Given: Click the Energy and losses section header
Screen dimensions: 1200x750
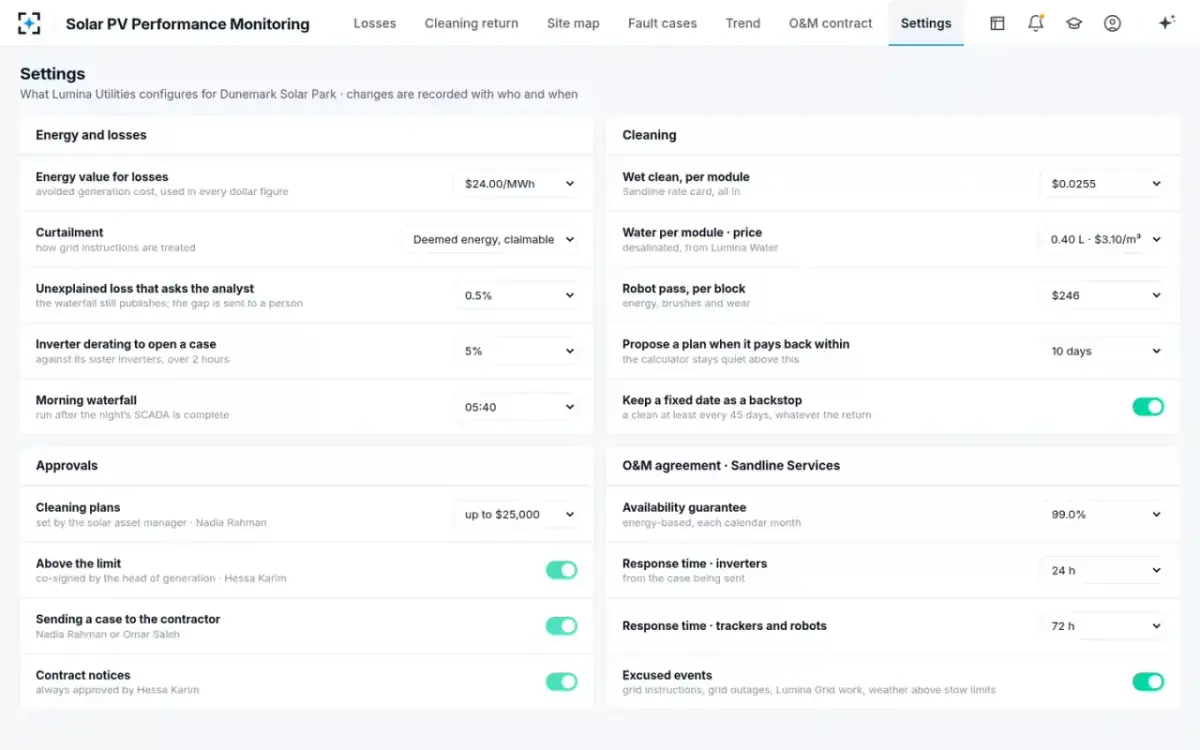Looking at the screenshot, I should coord(91,135).
